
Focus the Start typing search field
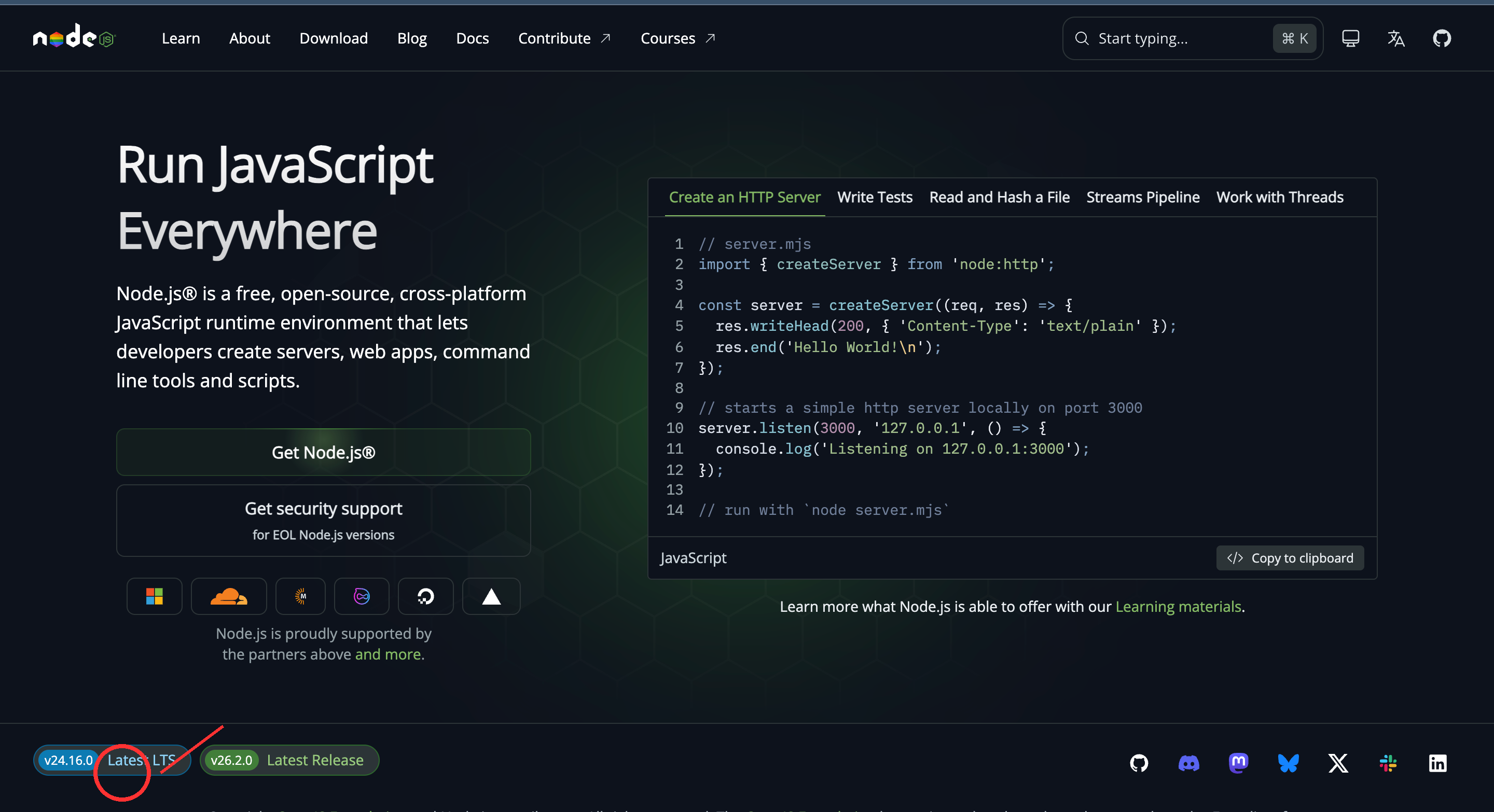point(1193,38)
